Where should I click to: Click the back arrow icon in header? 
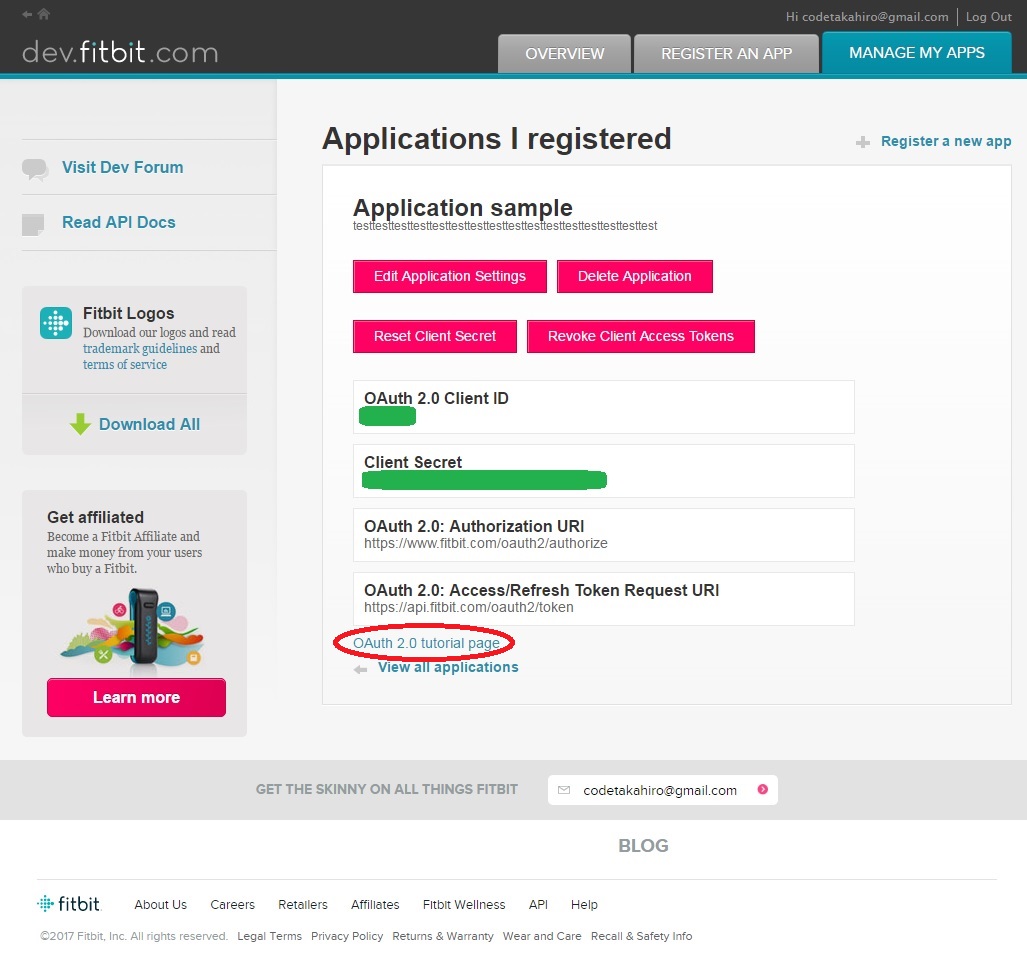[27, 14]
